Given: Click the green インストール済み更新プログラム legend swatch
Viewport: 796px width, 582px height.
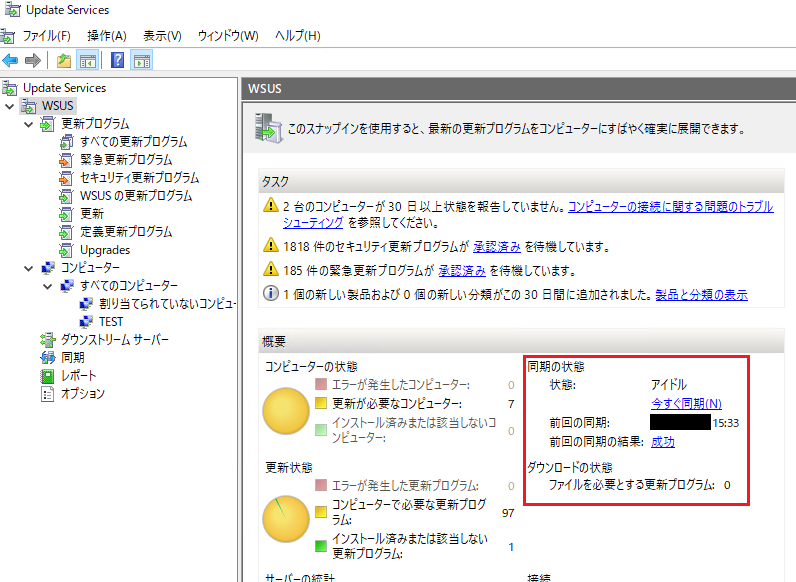Looking at the screenshot, I should click(321, 546).
